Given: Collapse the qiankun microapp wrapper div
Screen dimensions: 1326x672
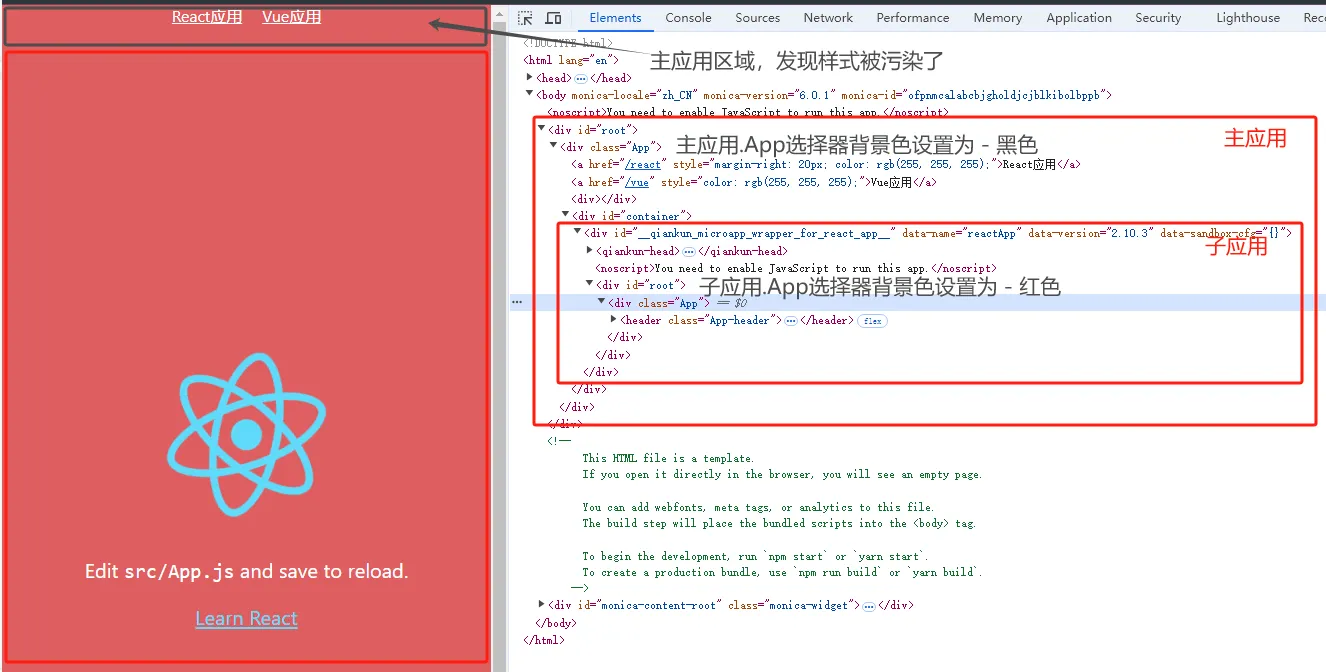Looking at the screenshot, I should (578, 232).
